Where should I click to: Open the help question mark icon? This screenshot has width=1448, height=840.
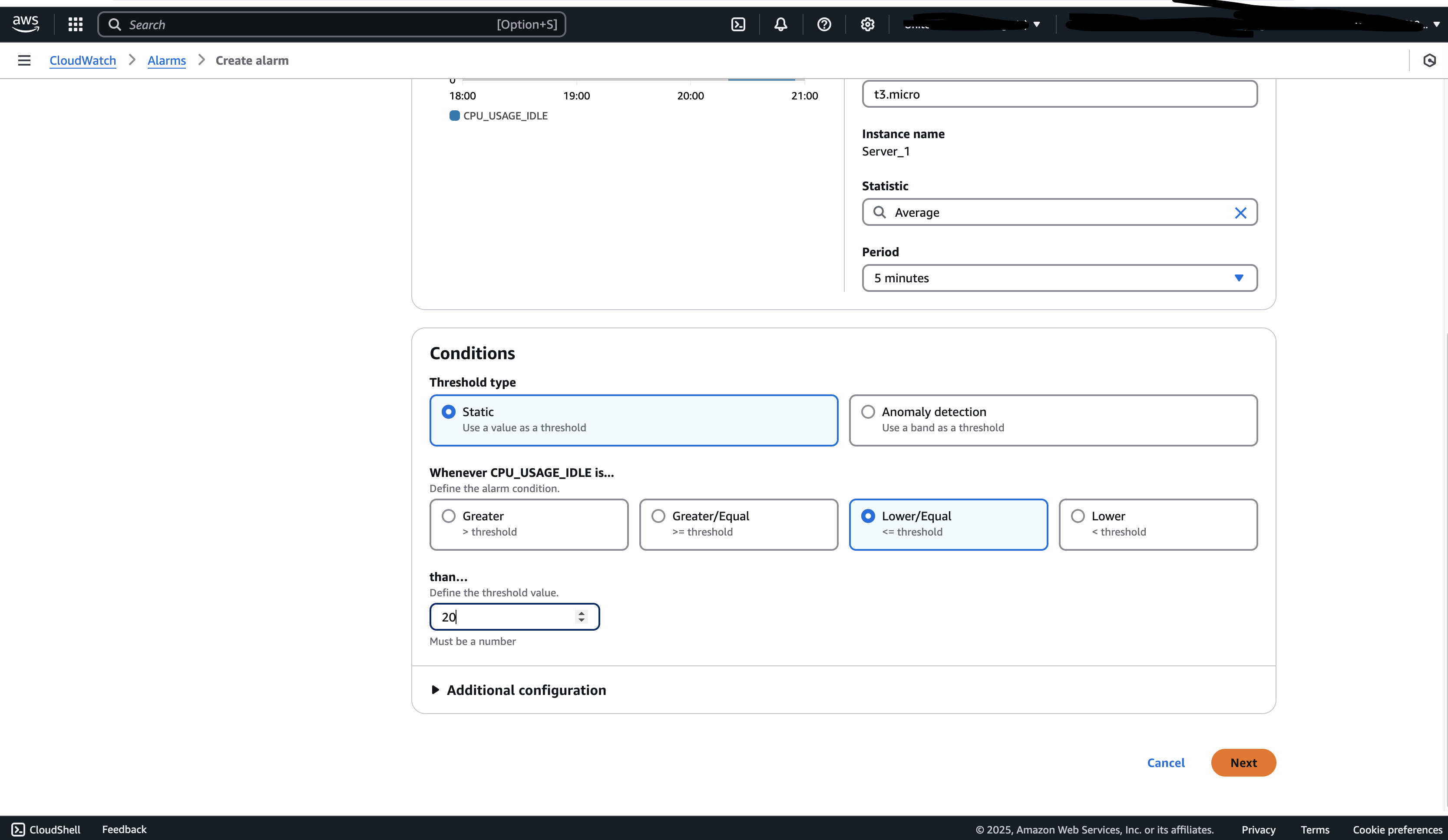coord(824,24)
